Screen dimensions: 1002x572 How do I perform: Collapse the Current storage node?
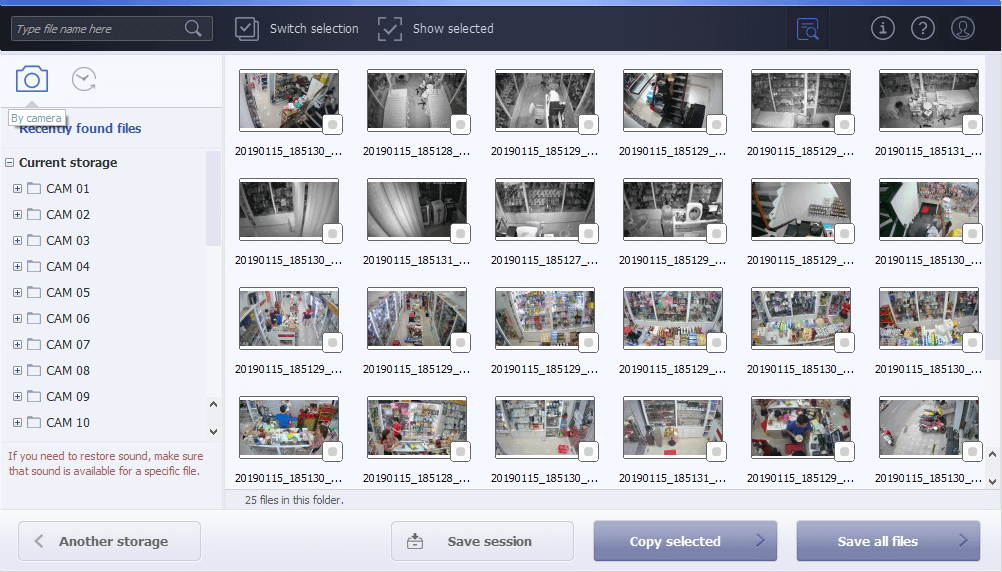pos(9,162)
